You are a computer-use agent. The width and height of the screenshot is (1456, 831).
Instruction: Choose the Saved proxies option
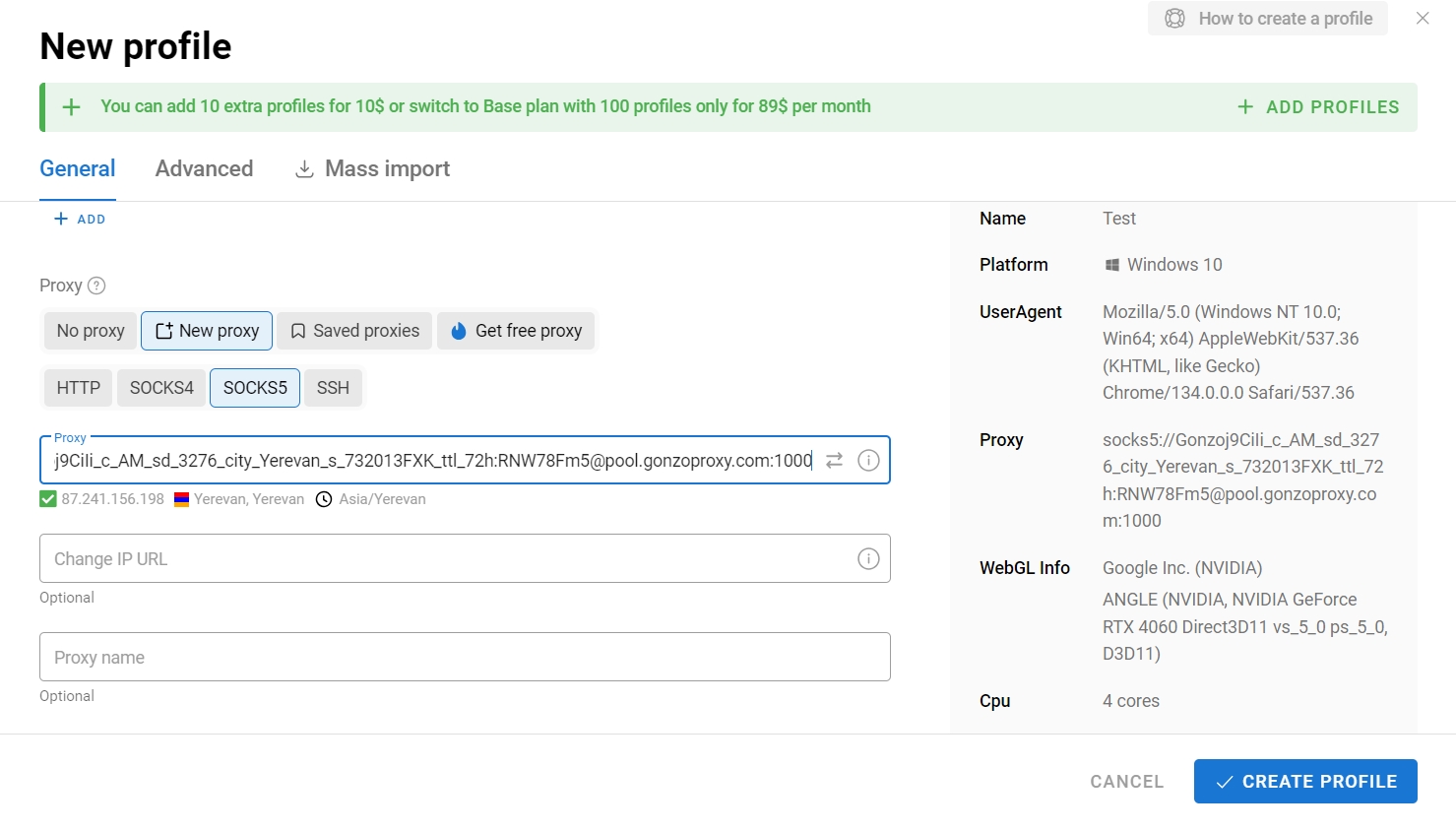pos(354,331)
